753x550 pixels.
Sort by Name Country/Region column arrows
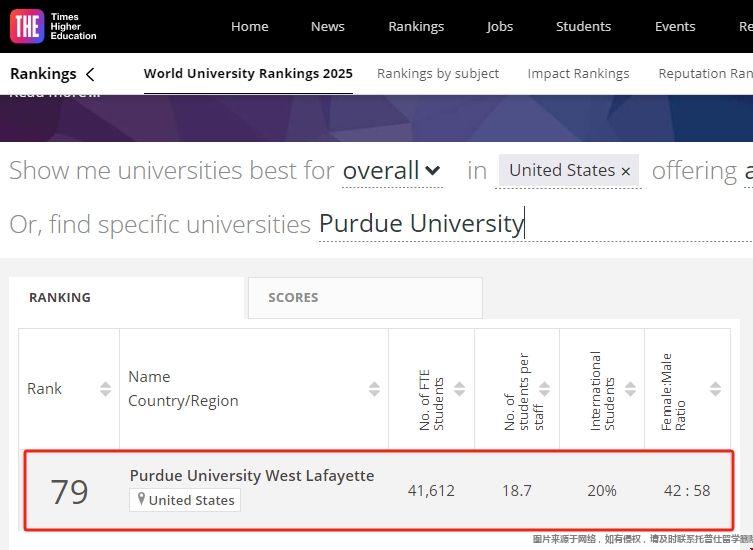pos(375,389)
